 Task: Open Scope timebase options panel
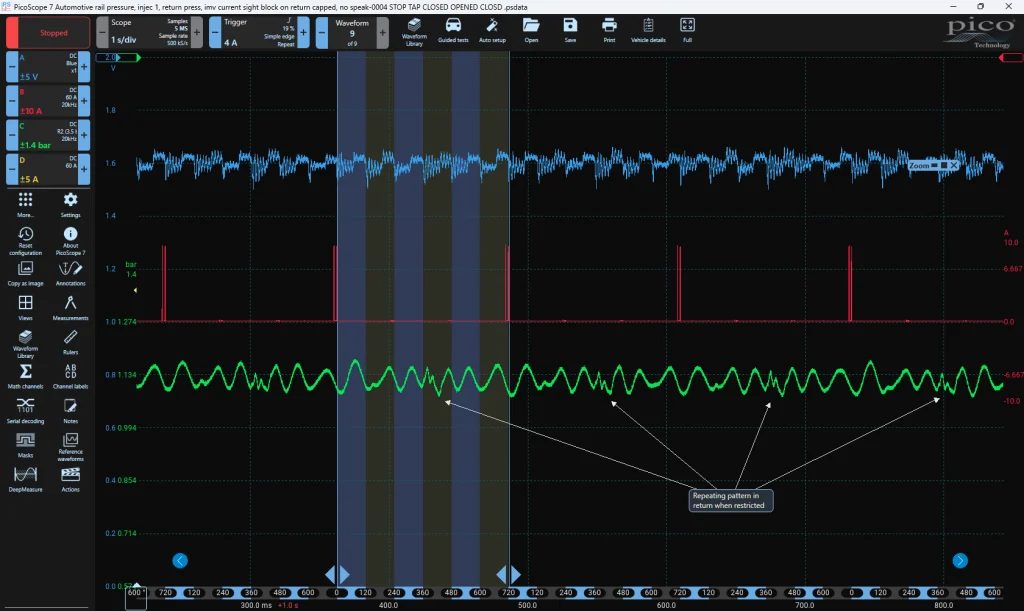[150, 32]
